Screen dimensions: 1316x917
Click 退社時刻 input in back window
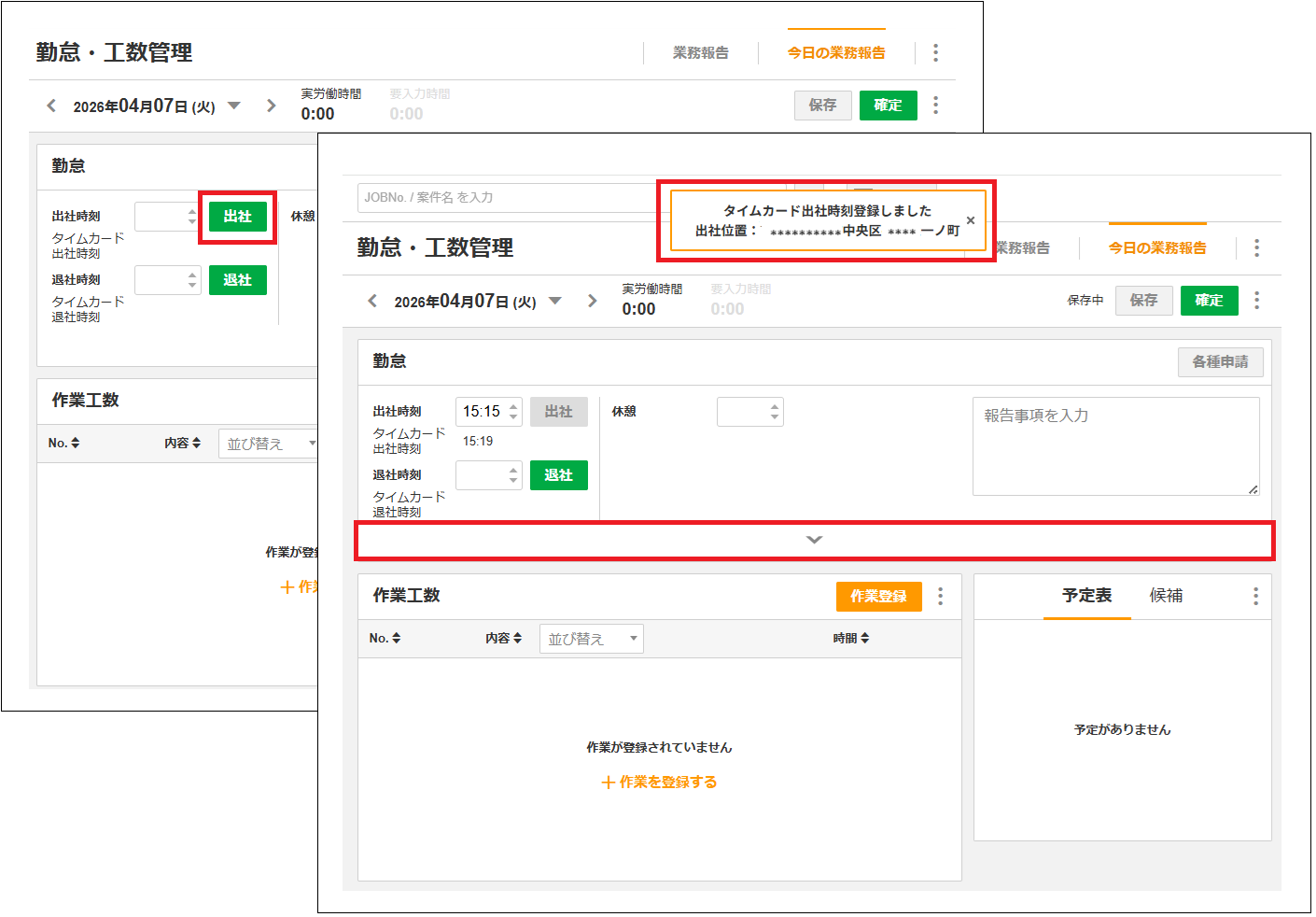coord(167,280)
